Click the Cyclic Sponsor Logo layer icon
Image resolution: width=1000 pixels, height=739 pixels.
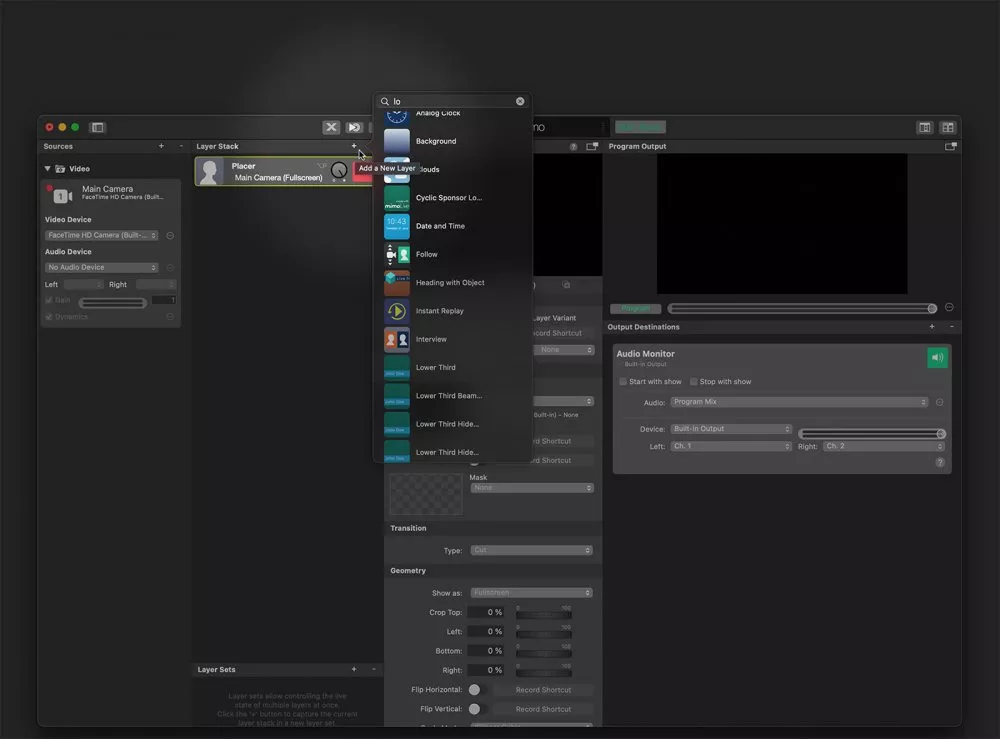397,198
